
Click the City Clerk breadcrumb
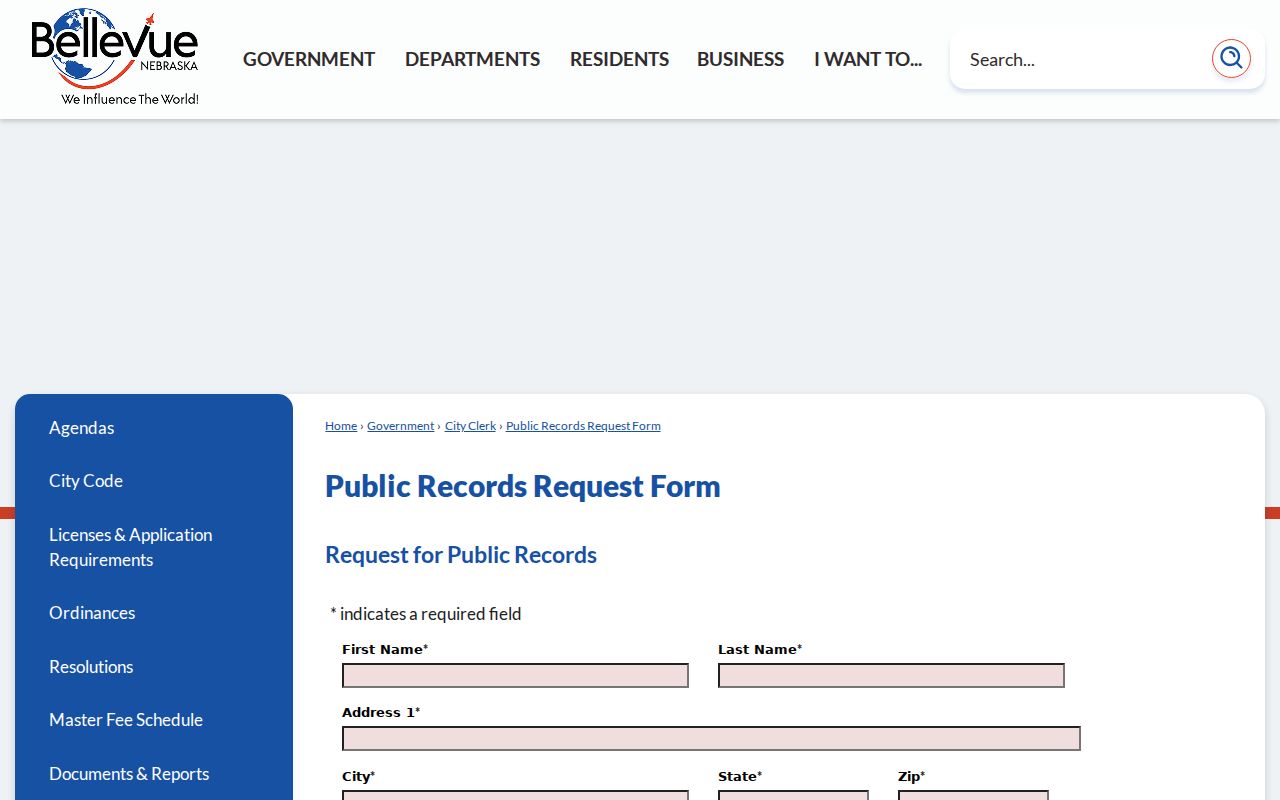tap(470, 426)
